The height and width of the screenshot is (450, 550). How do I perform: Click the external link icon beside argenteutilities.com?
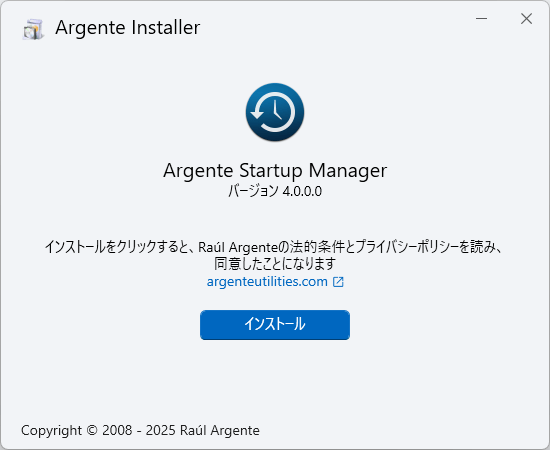(338, 282)
